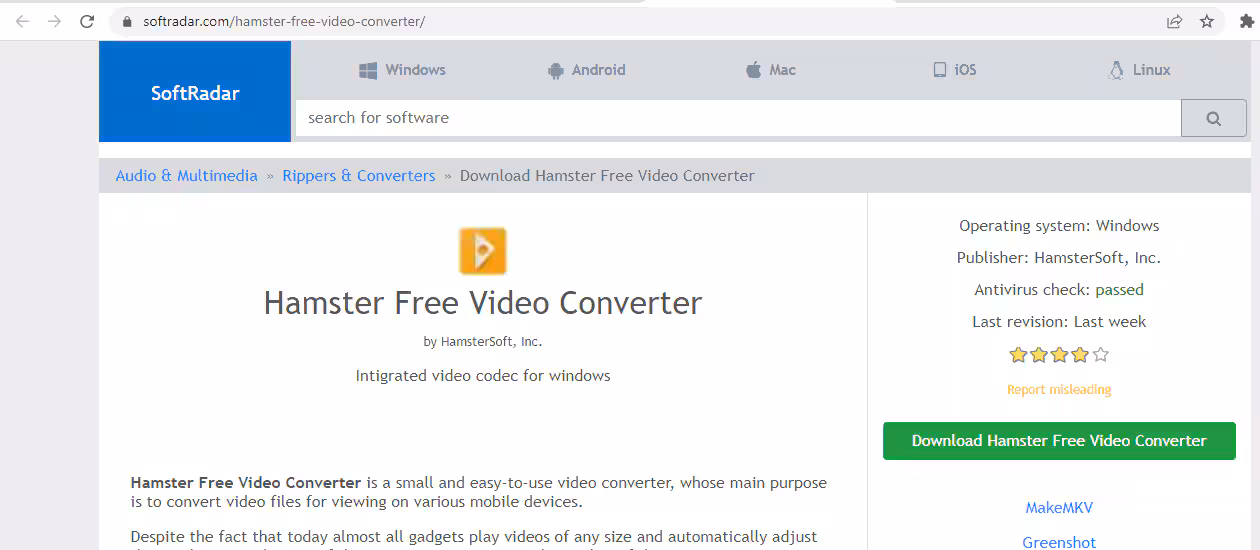The width and height of the screenshot is (1260, 550).
Task: Click the third rating star
Action: 1060,354
